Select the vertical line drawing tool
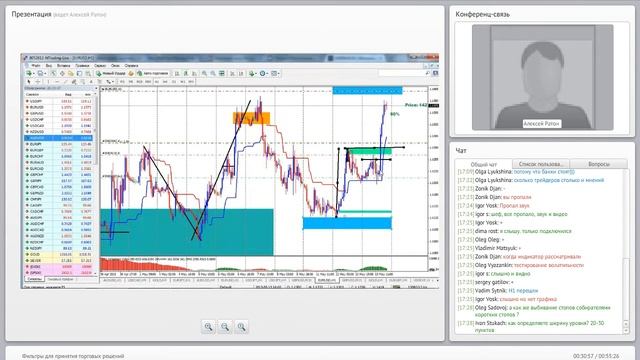The height and width of the screenshot is (360, 640). (x=48, y=82)
